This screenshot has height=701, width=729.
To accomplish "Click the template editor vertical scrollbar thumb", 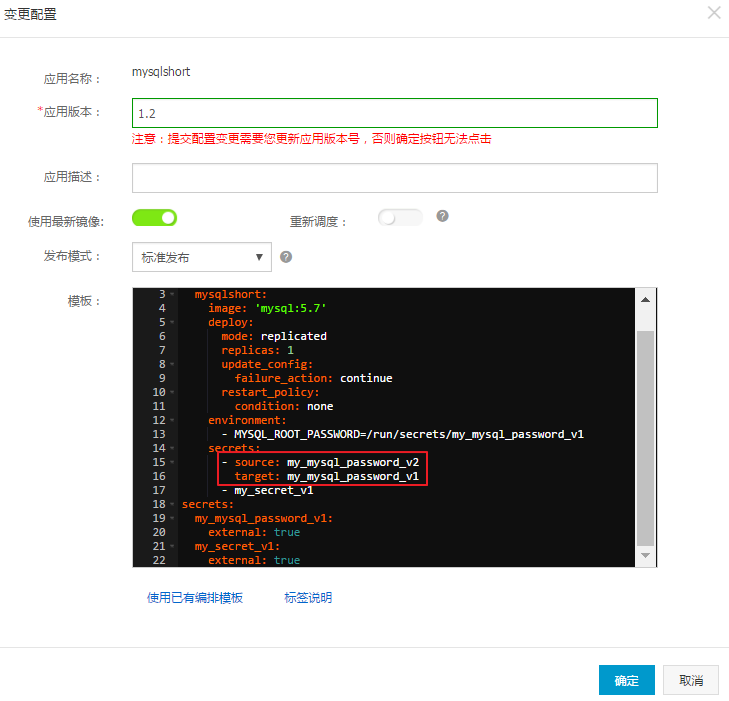I will click(645, 438).
